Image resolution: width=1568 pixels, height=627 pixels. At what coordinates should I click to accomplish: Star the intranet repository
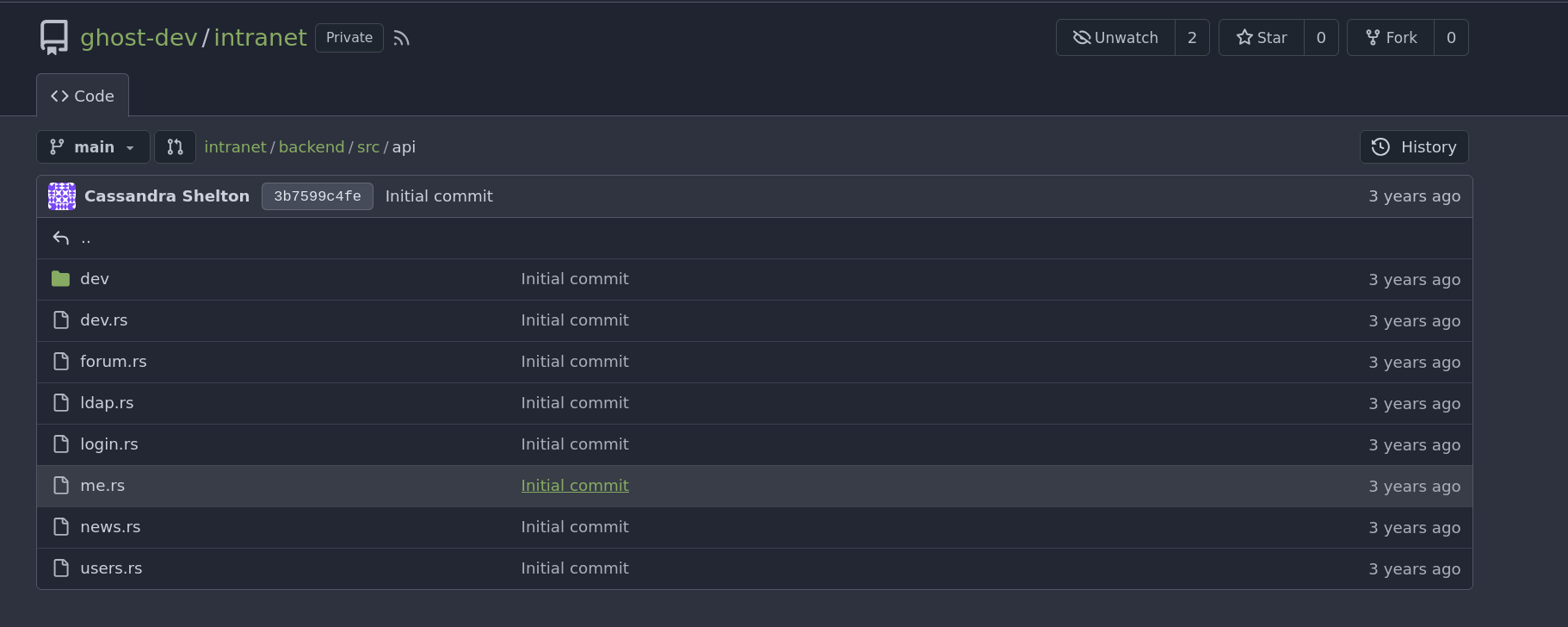click(1262, 38)
